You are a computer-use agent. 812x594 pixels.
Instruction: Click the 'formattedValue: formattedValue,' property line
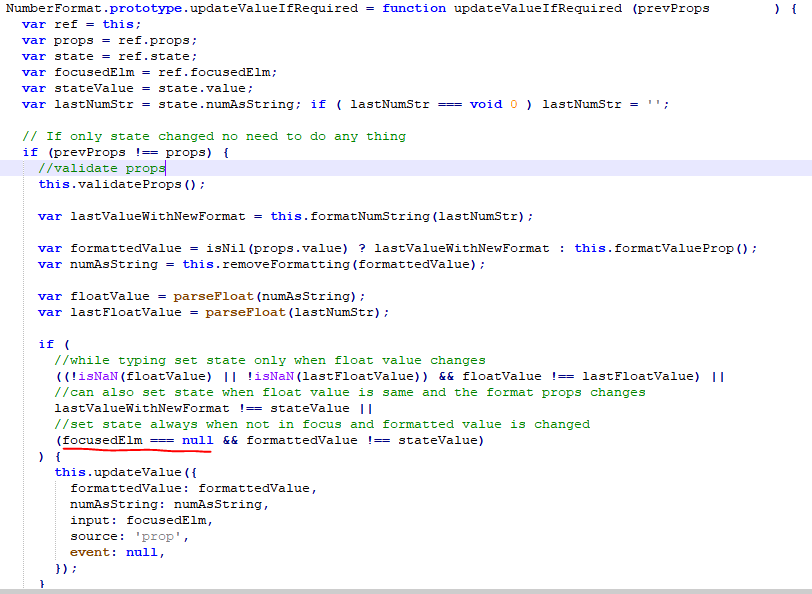coord(193,488)
